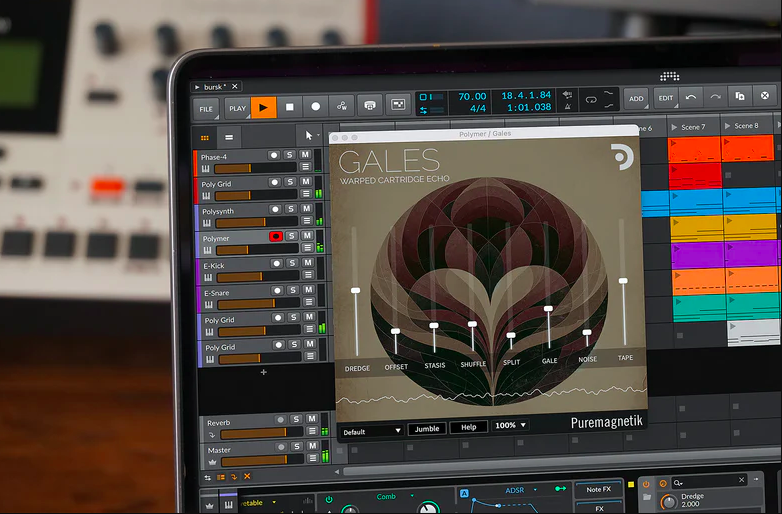Close the bursk project tab
Viewport: 782px width, 514px height.
click(234, 86)
